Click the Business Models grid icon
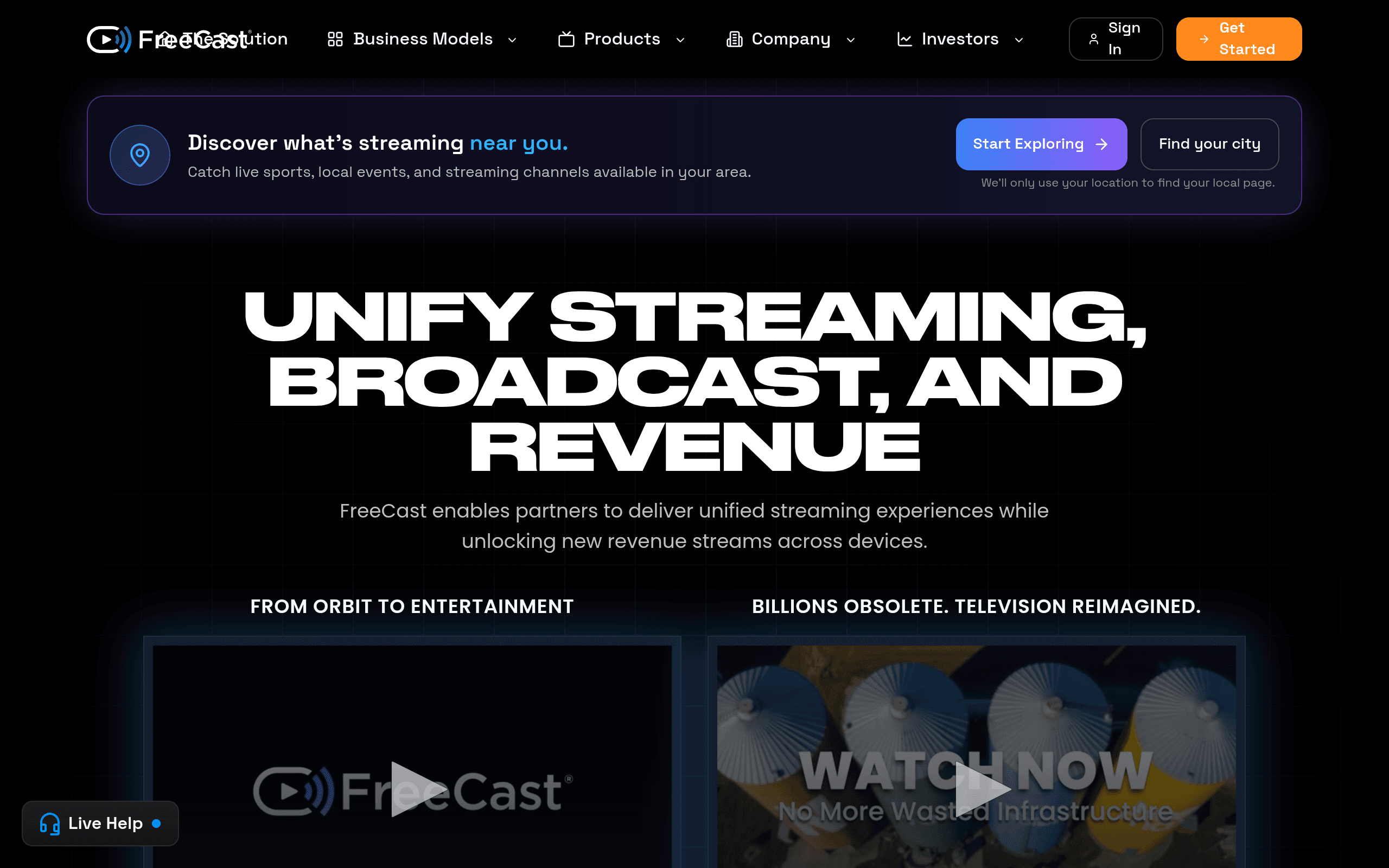The width and height of the screenshot is (1389, 868). (335, 39)
